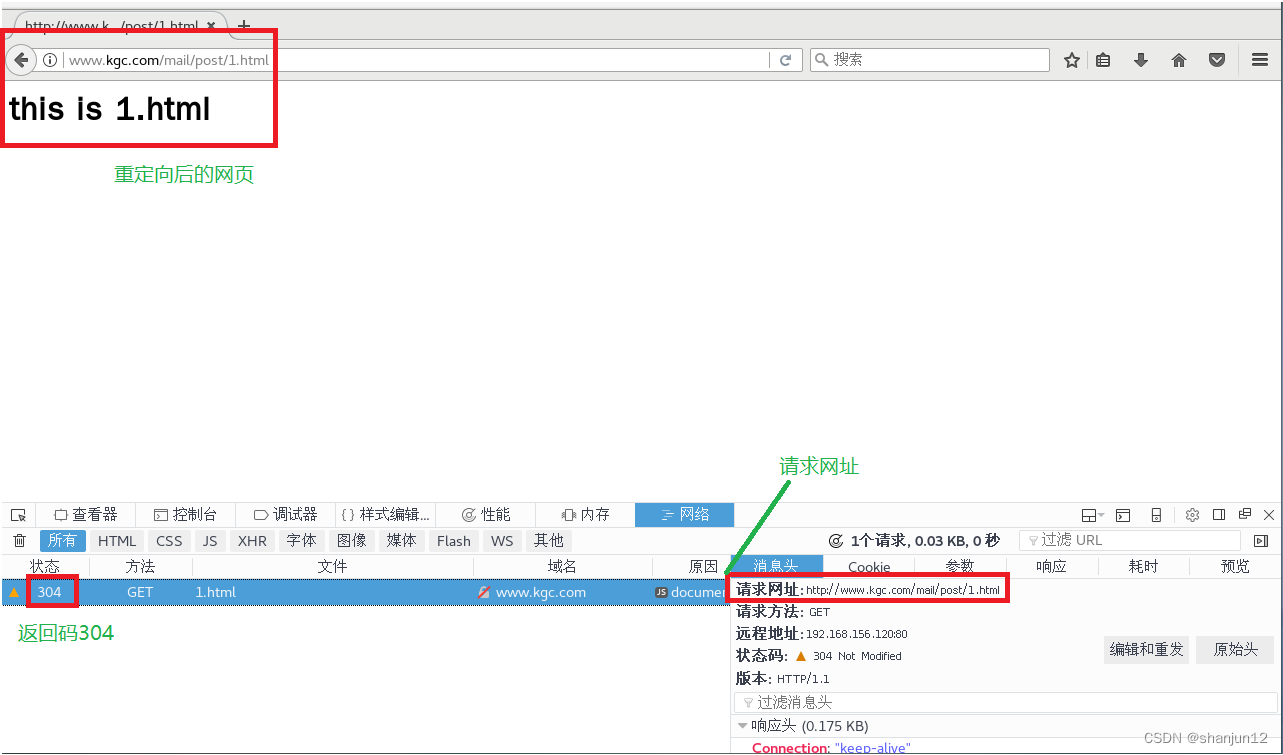Switch to the Cookie tab

click(867, 566)
